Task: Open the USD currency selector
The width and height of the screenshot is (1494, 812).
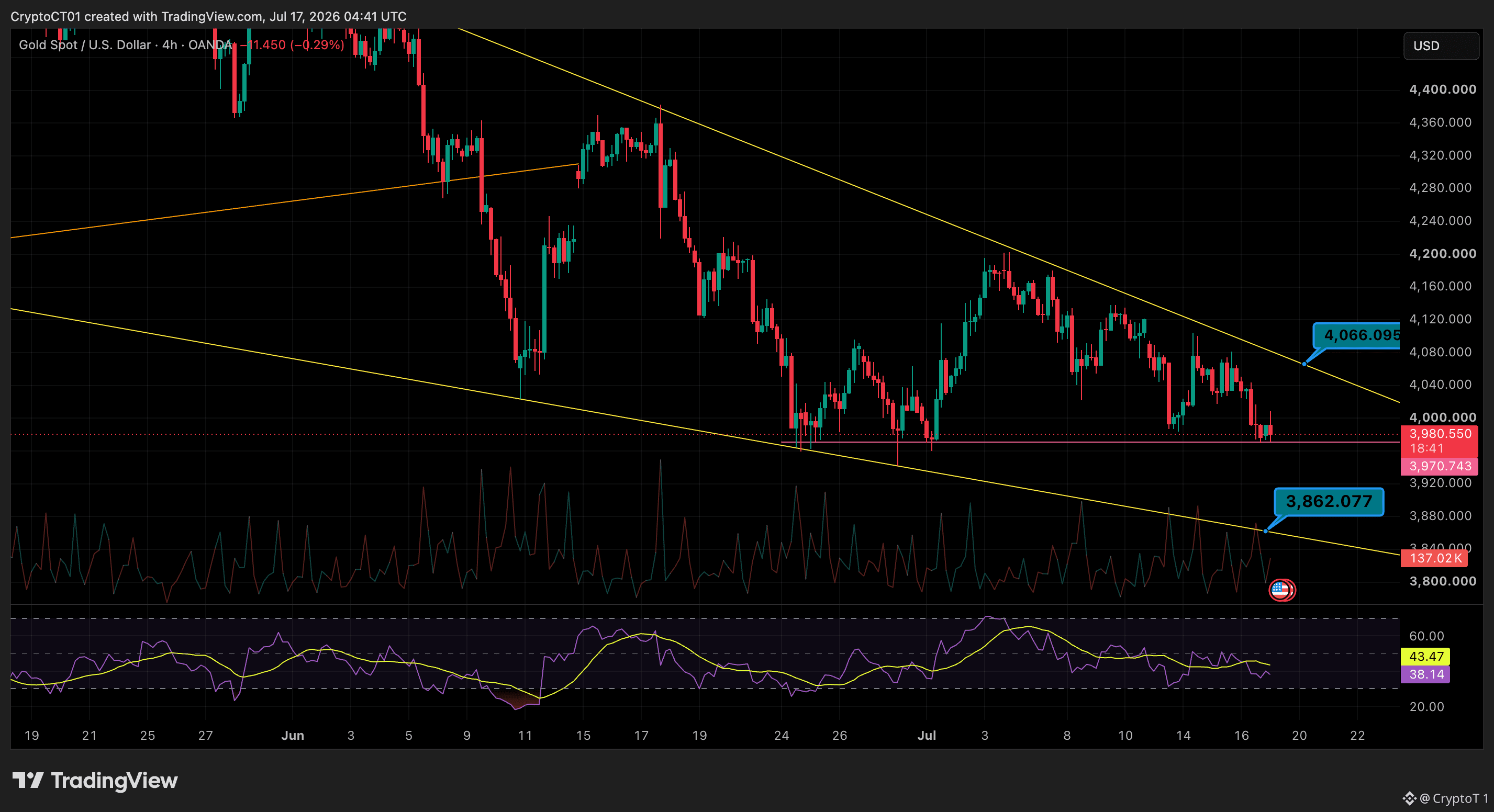Action: [x=1441, y=46]
